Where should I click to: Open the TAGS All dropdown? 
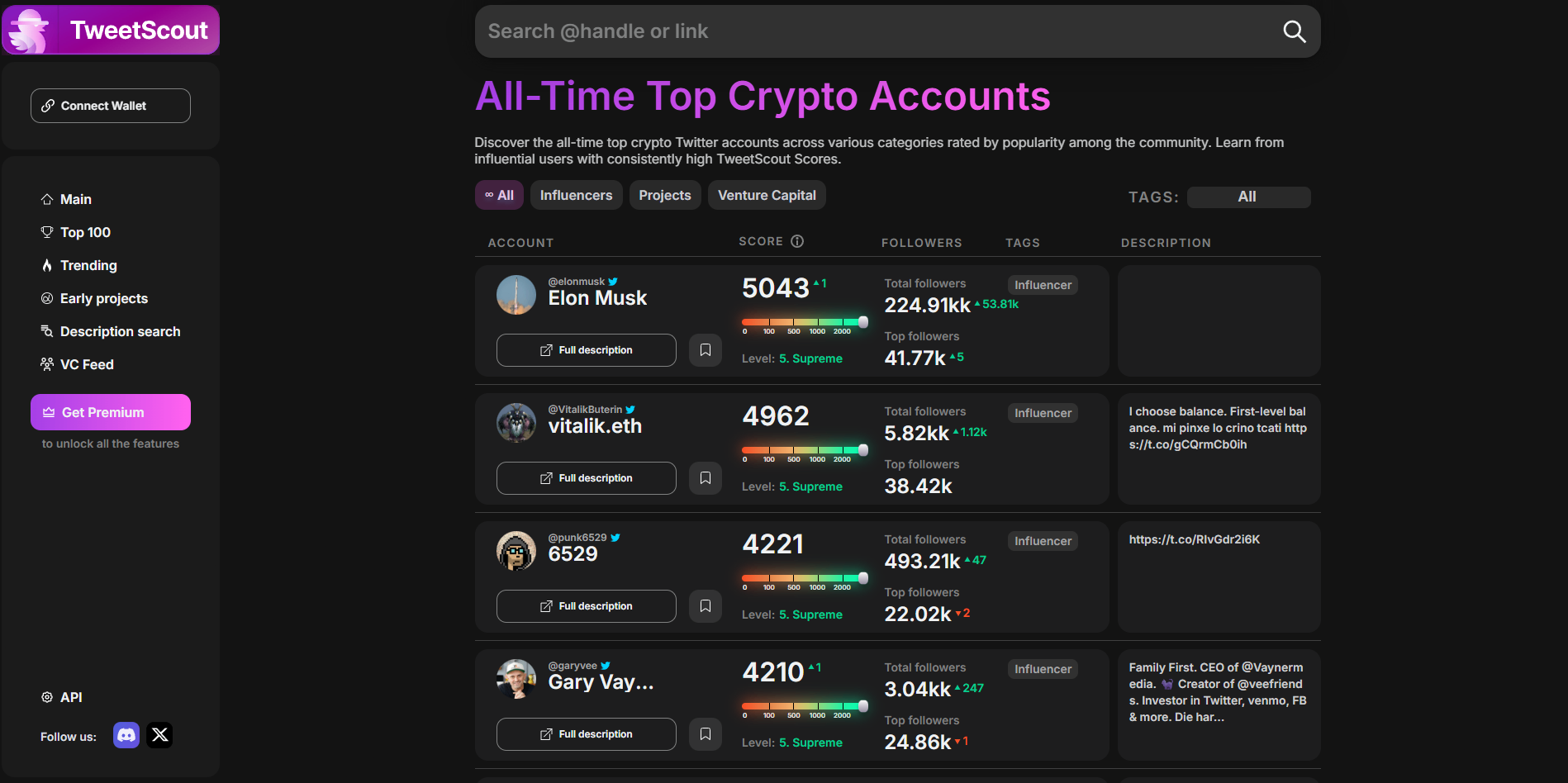[1247, 197]
